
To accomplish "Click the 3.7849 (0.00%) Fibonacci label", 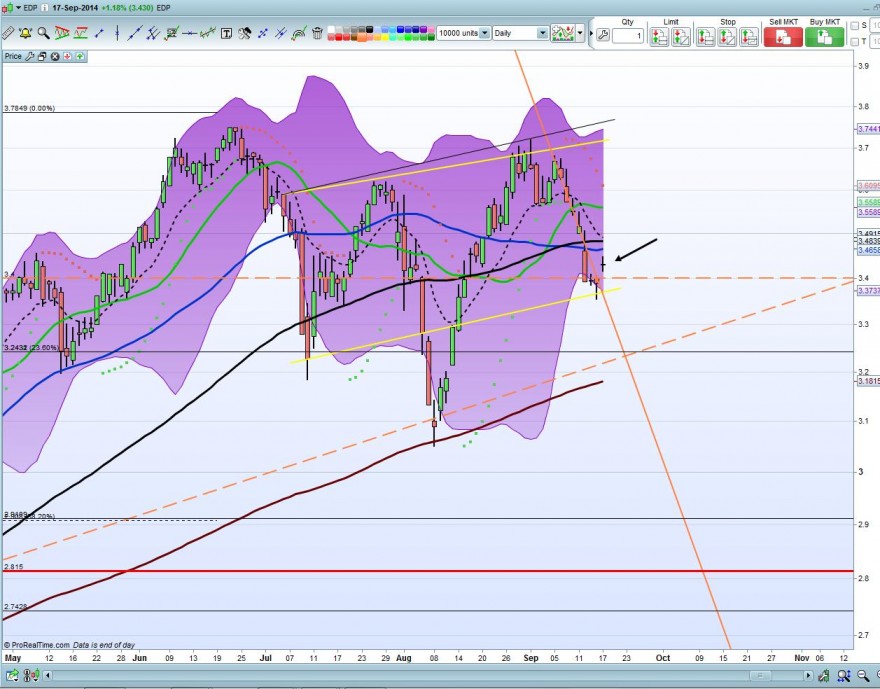I will [29, 108].
